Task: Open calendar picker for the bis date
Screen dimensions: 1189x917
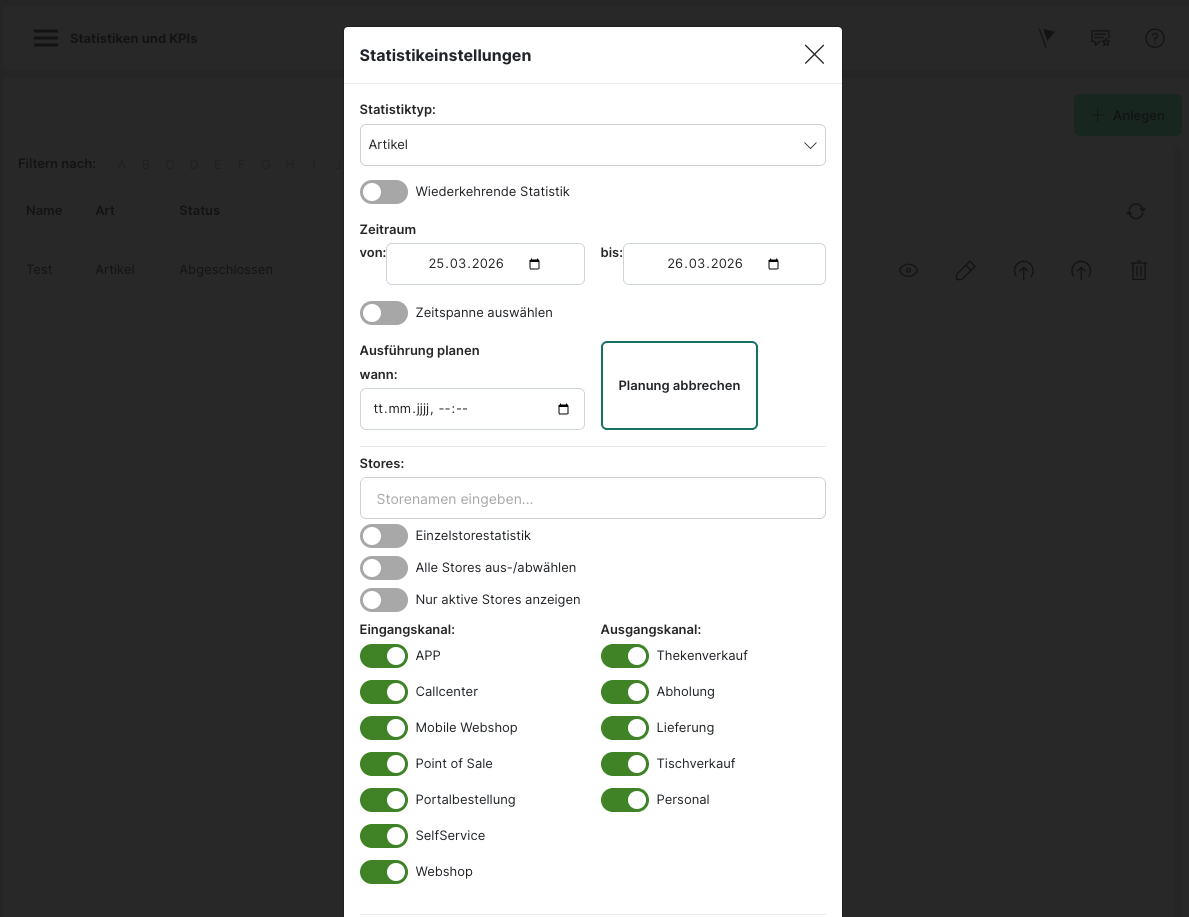Action: (773, 264)
